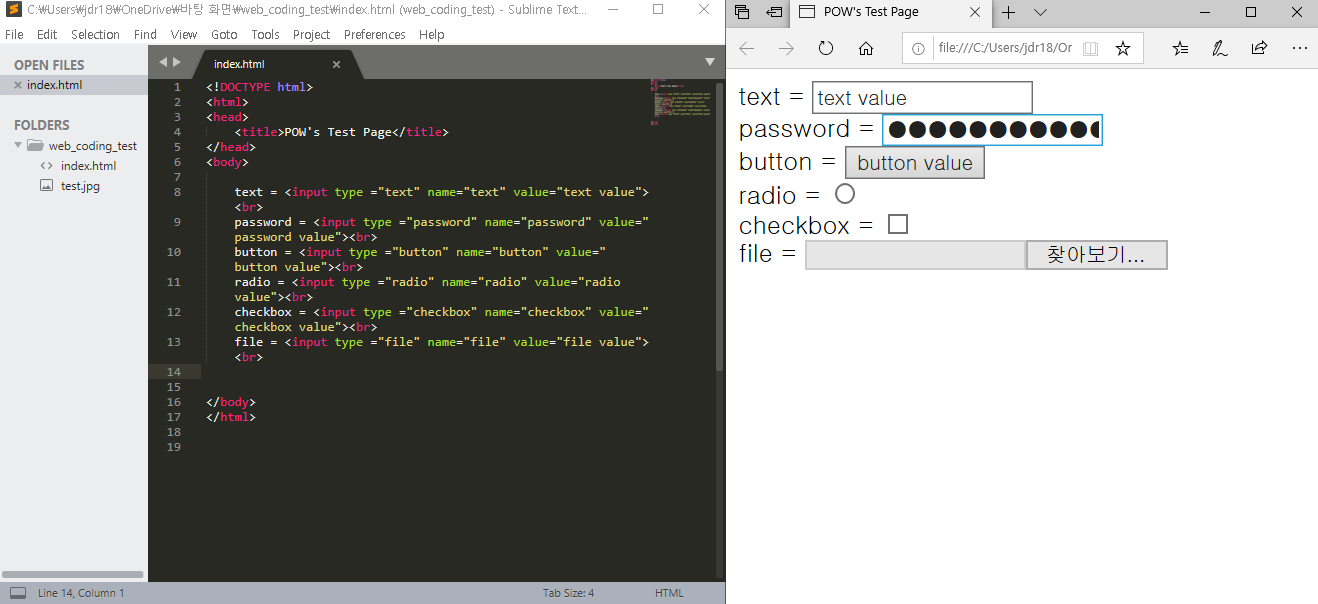Image resolution: width=1318 pixels, height=604 pixels.
Task: Select the POW's Test Page browser tab
Action: point(890,13)
